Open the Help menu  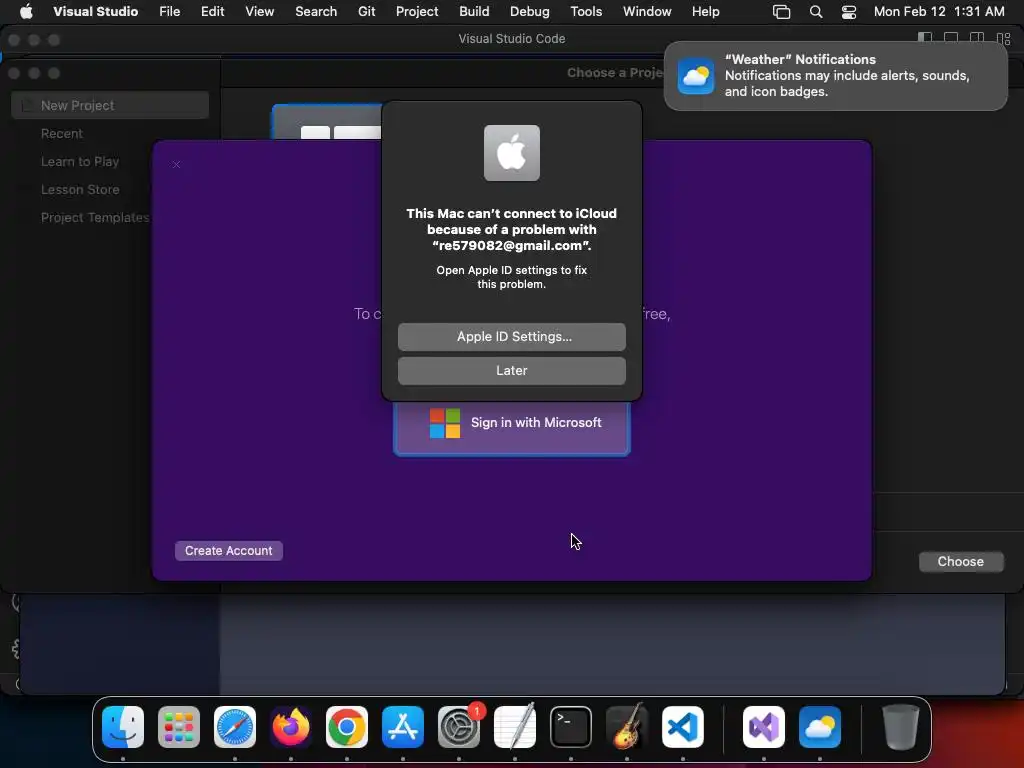(x=705, y=11)
